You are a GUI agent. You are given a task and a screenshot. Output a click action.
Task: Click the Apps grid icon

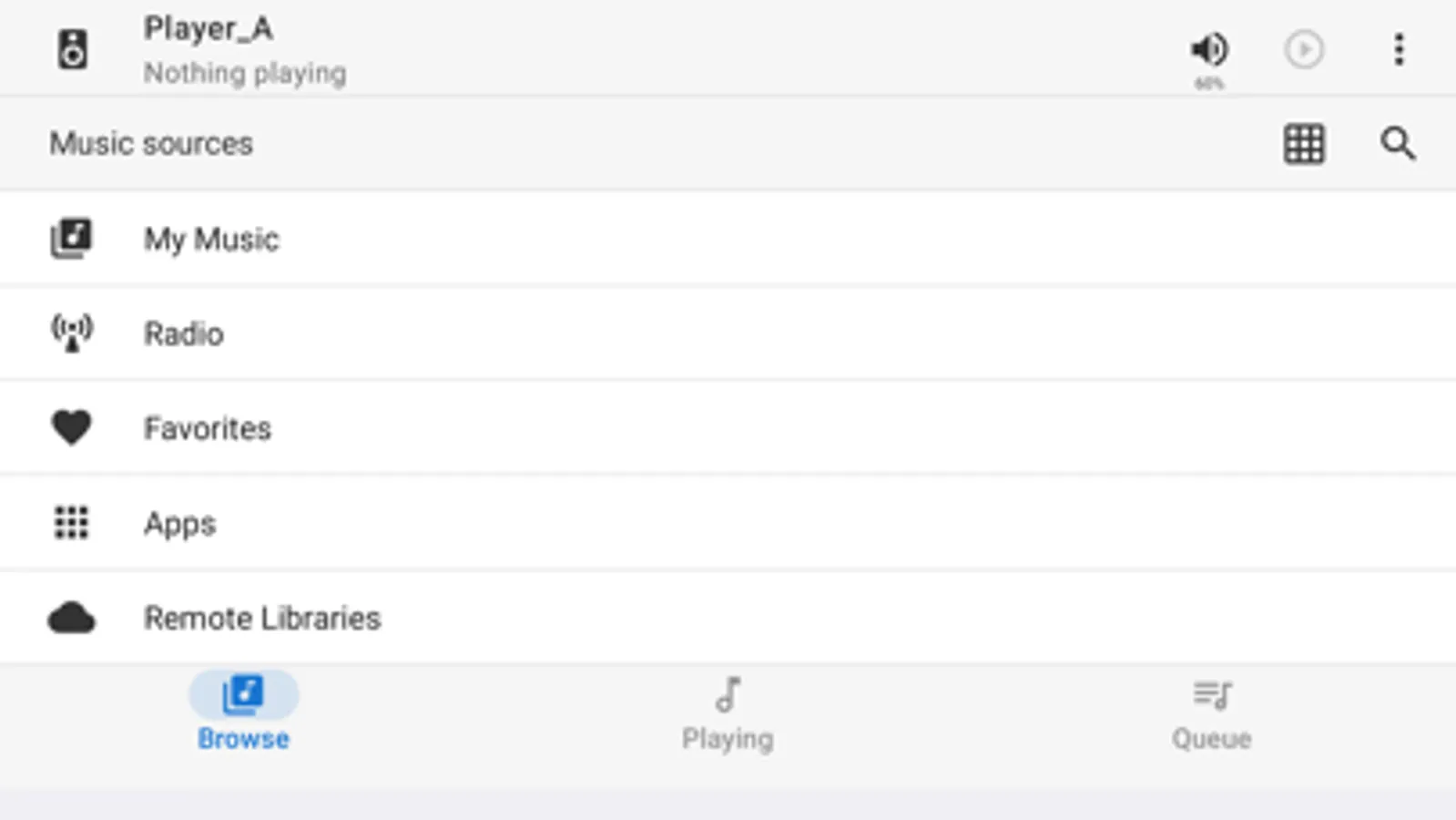pos(71,523)
